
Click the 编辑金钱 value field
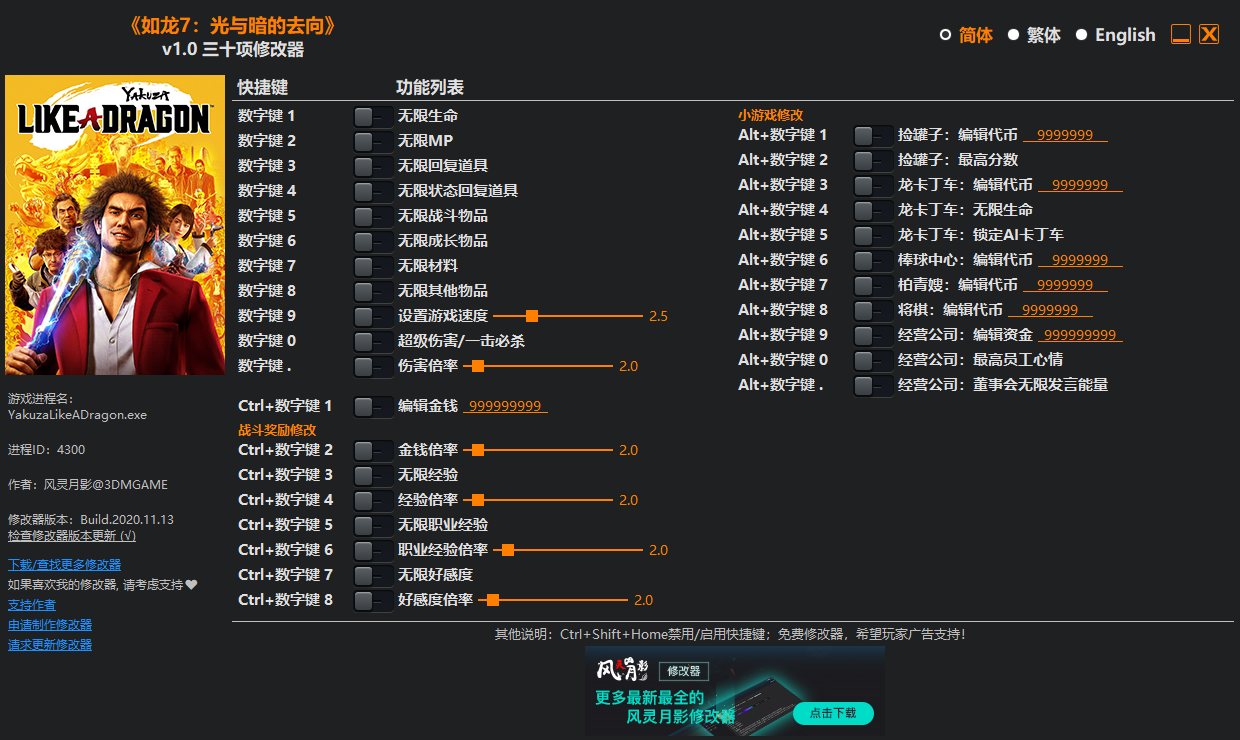click(x=505, y=405)
